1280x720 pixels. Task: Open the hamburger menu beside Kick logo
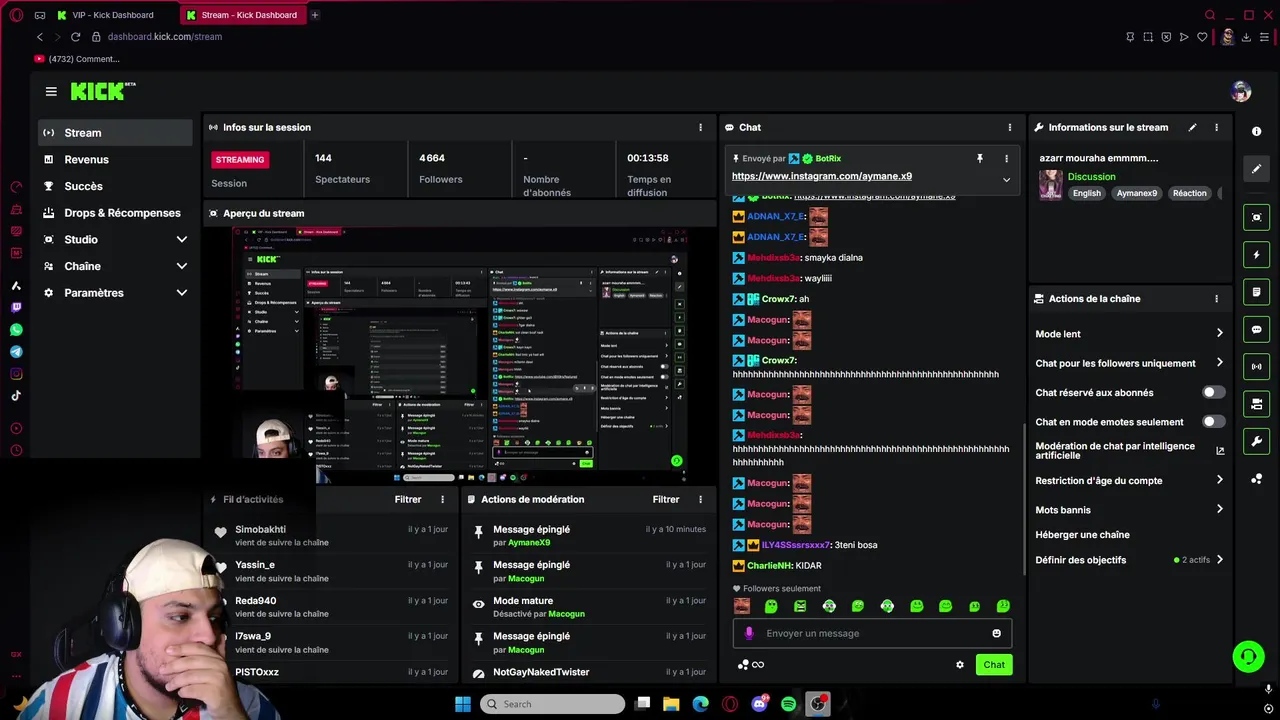point(51,91)
